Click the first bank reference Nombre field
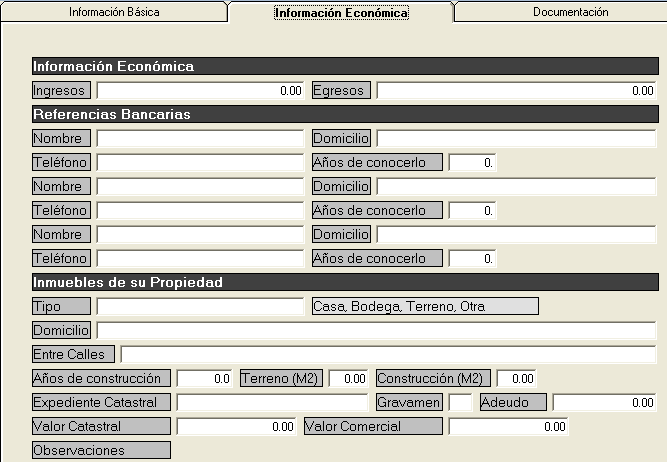The width and height of the screenshot is (667, 462). 200,138
